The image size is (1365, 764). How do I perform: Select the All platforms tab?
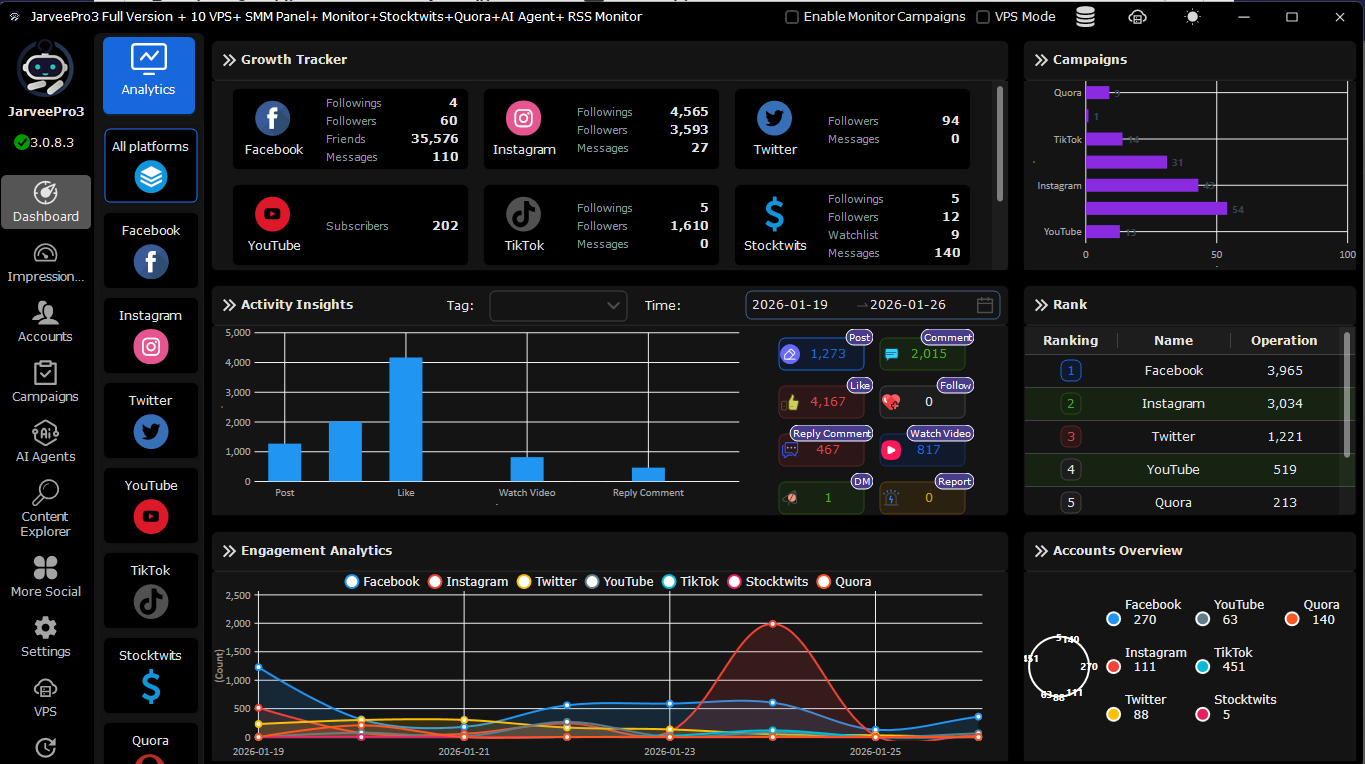pyautogui.click(x=151, y=165)
